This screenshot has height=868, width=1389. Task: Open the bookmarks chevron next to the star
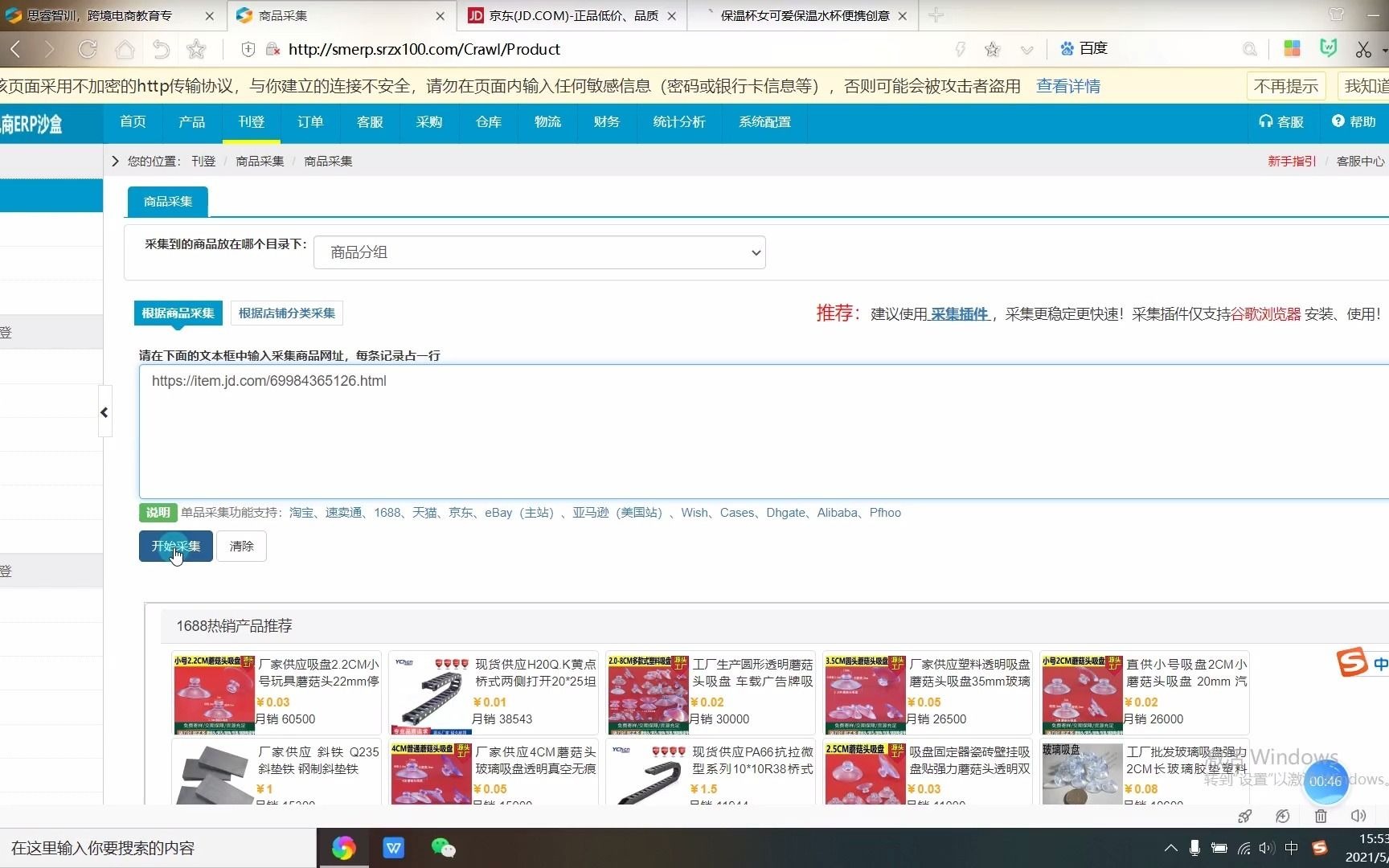point(1026,49)
